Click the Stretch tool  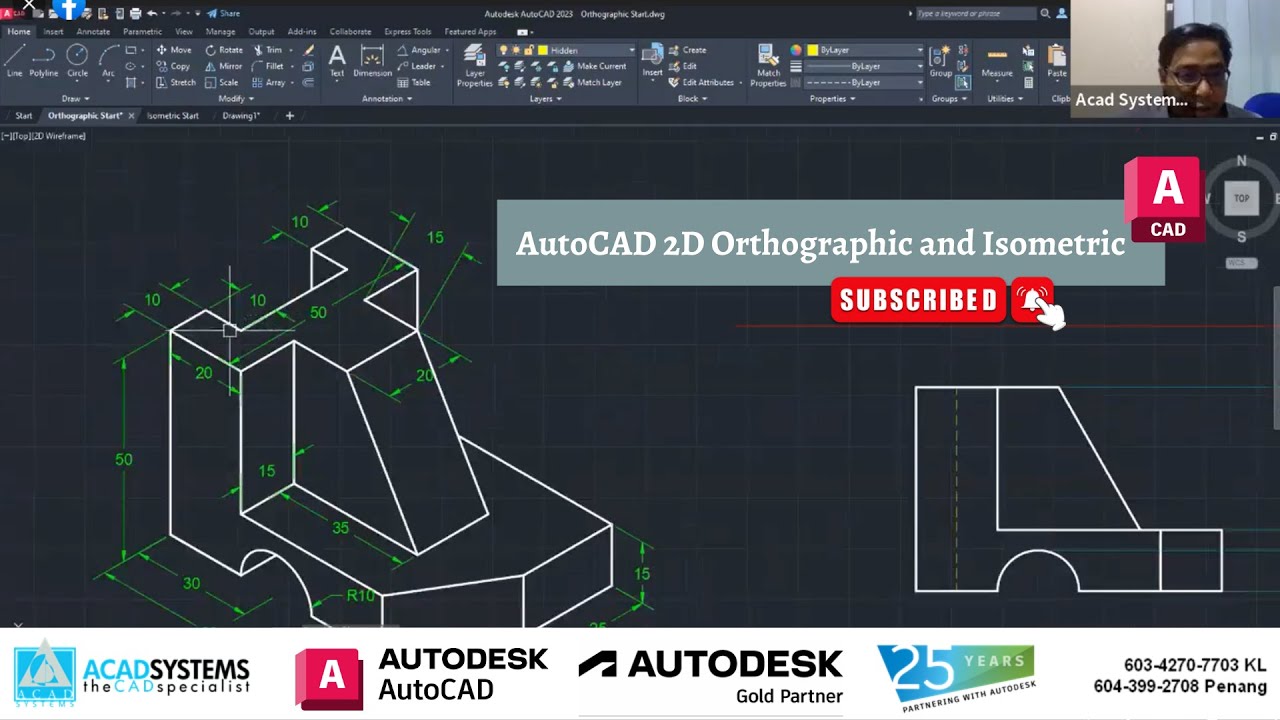coord(176,82)
